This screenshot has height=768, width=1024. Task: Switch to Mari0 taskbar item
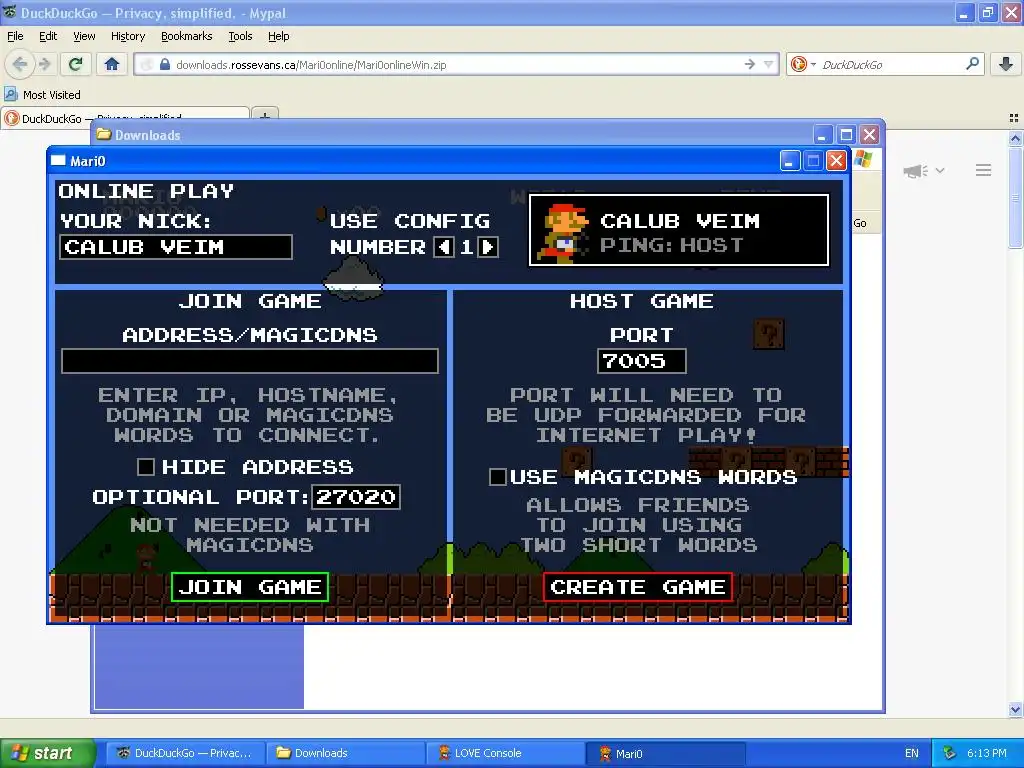(x=665, y=753)
